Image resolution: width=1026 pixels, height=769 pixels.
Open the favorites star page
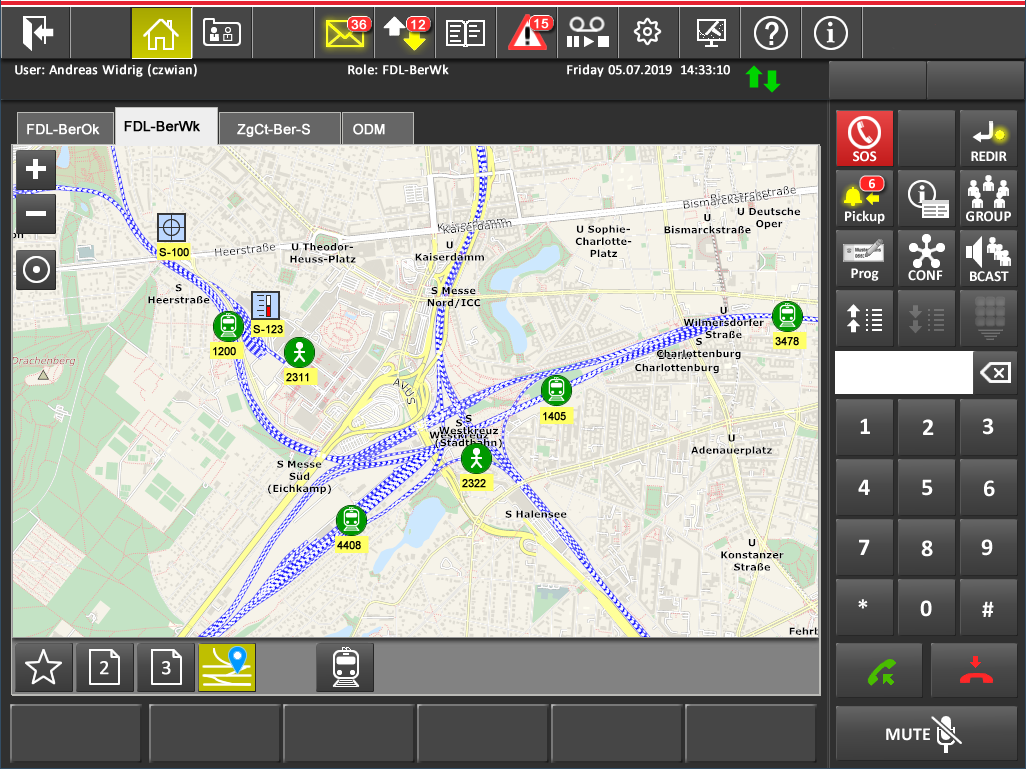point(43,668)
